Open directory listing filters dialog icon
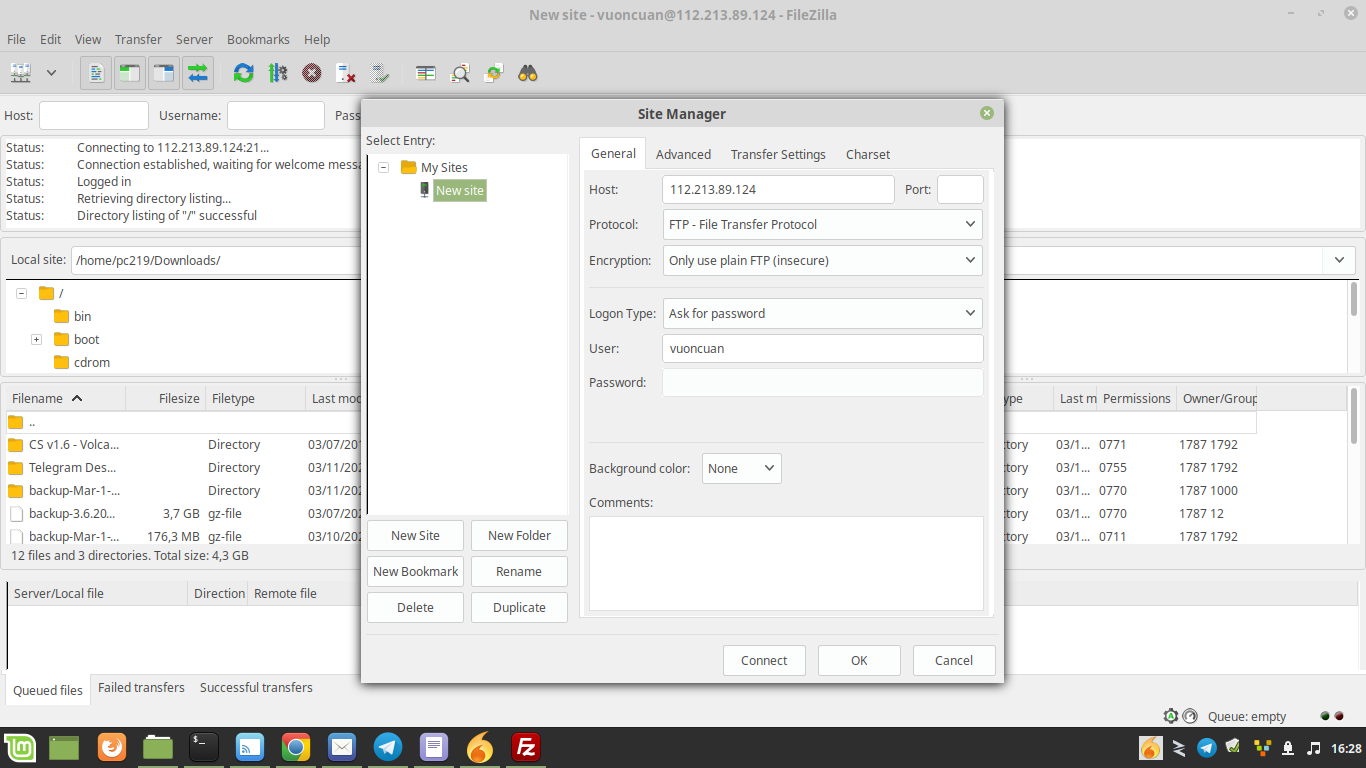Viewport: 1366px width, 768px height. (426, 73)
